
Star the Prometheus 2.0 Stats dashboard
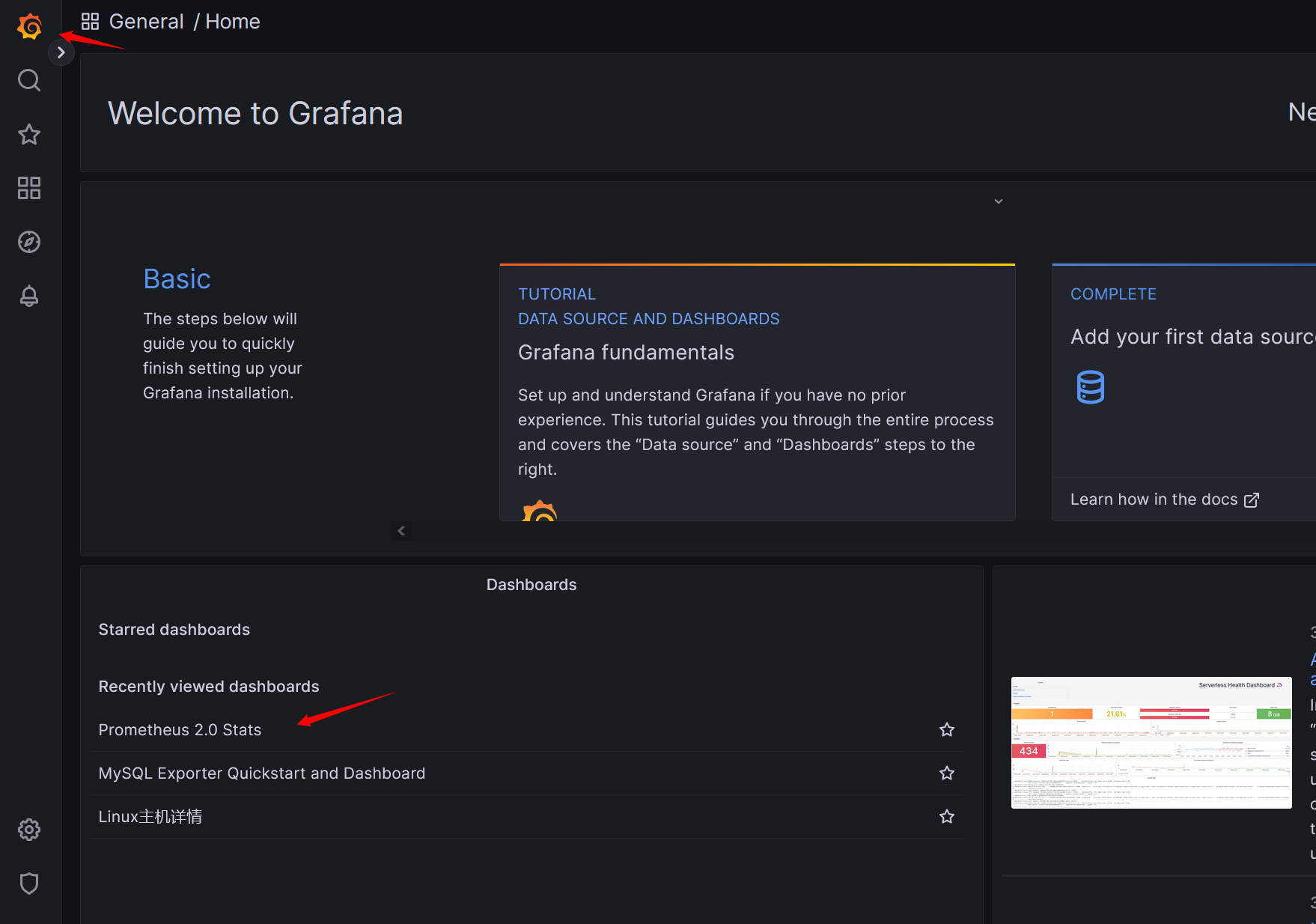[947, 730]
